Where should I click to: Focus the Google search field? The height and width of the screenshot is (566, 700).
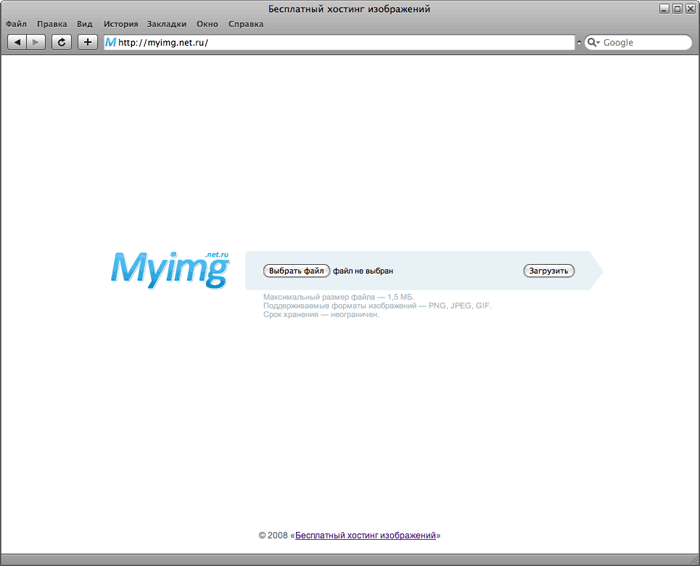coord(640,43)
